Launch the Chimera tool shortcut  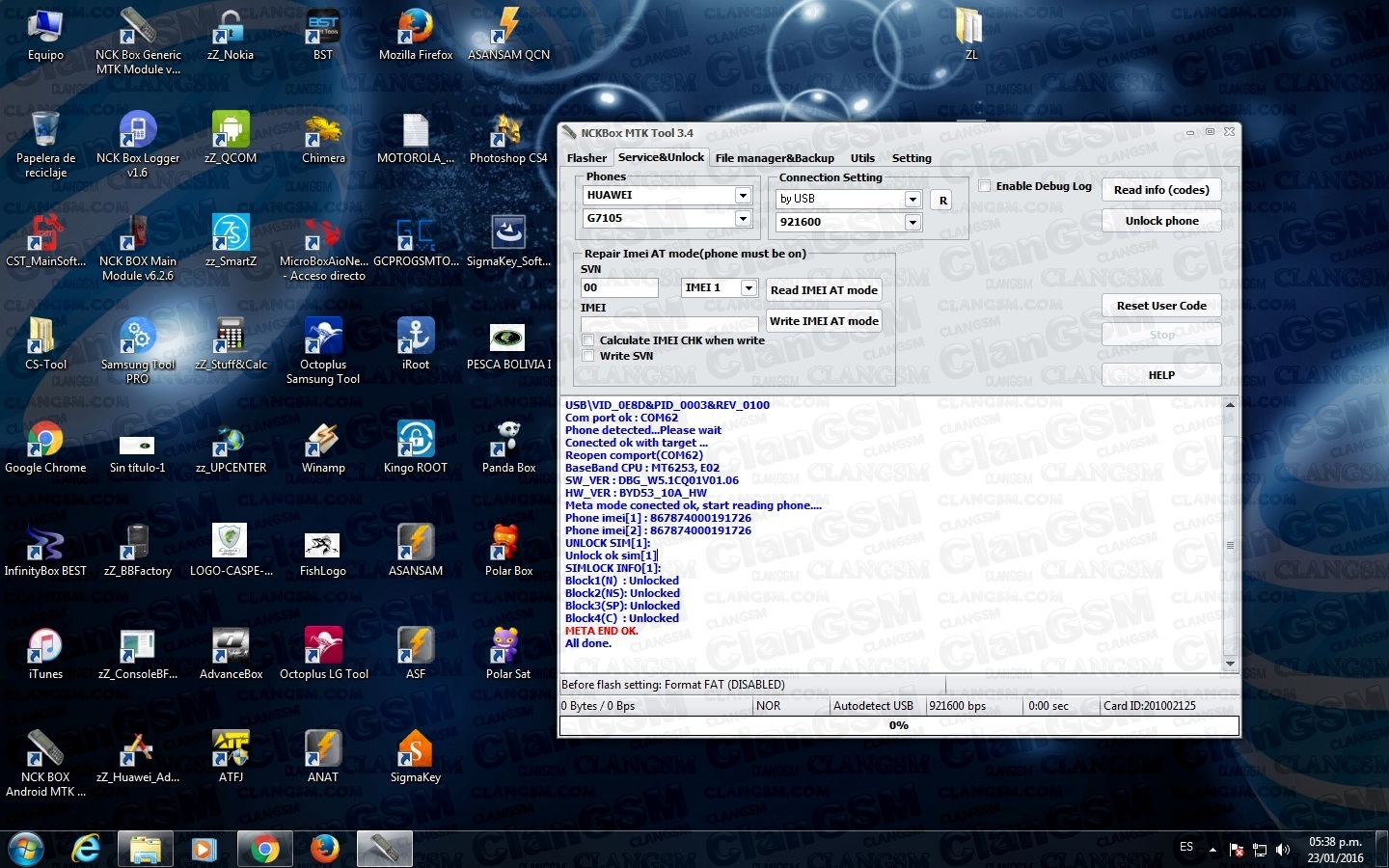323,138
